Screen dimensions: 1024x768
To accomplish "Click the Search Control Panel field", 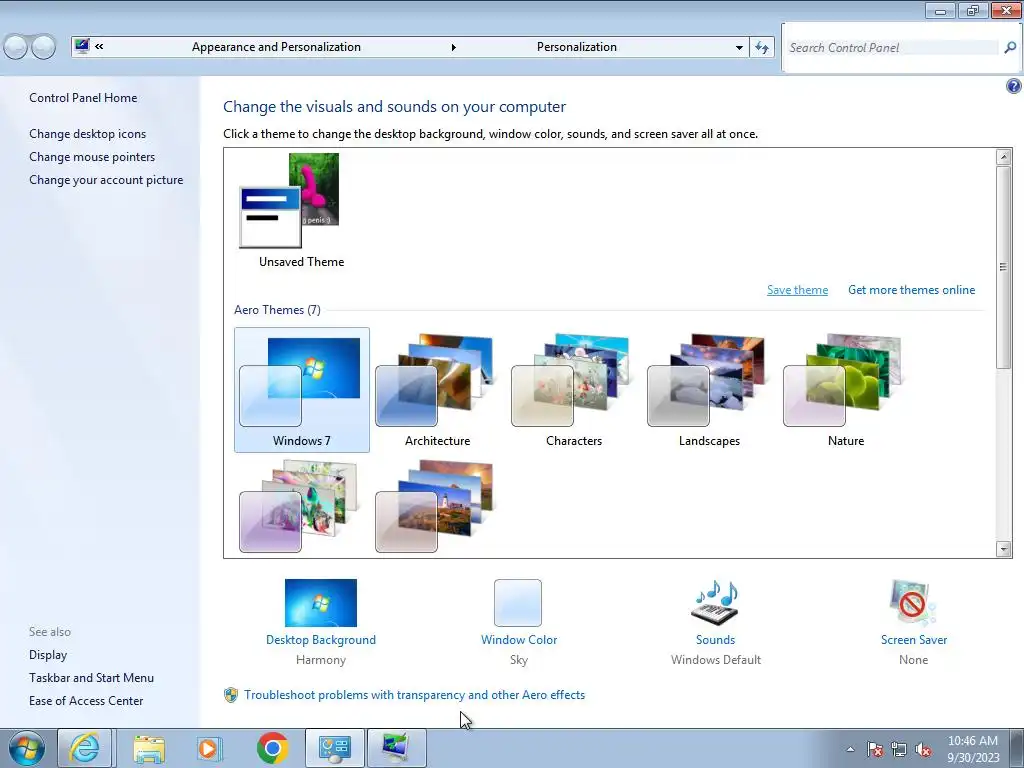I will coord(893,48).
